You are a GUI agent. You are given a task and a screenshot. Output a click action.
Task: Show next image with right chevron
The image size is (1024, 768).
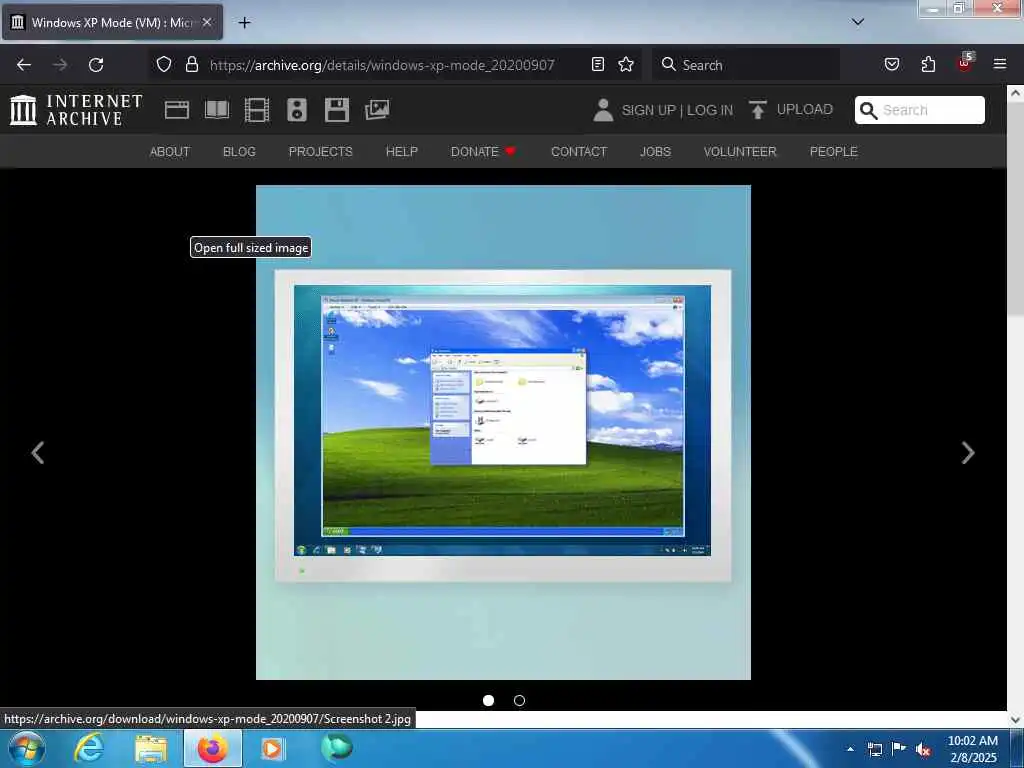coord(968,453)
